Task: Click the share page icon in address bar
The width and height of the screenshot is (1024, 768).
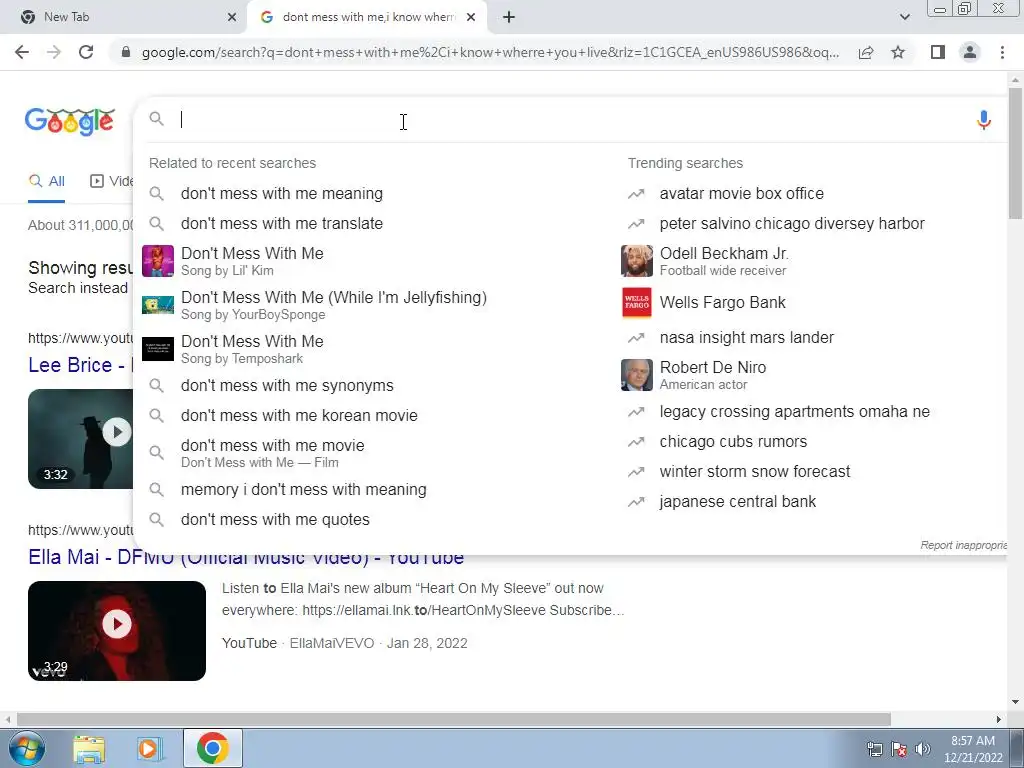Action: 866,52
